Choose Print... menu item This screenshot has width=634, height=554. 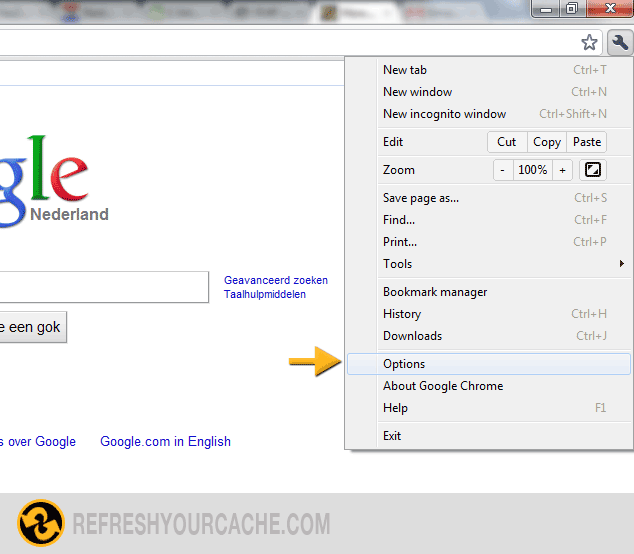click(488, 242)
